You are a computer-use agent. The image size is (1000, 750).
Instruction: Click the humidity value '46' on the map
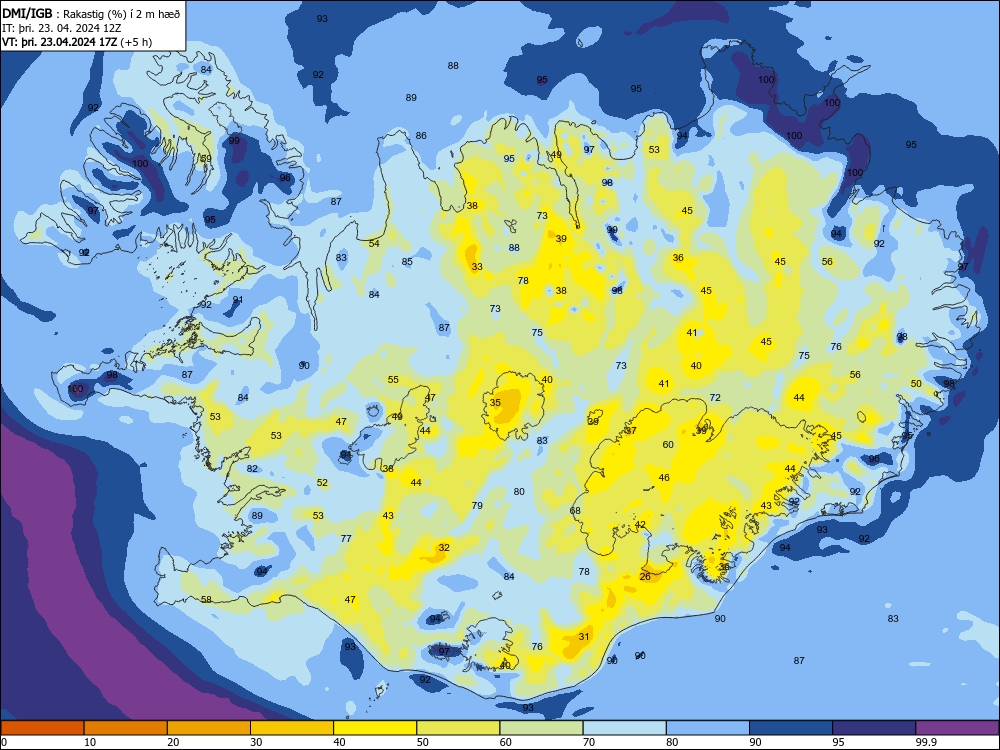tap(664, 477)
